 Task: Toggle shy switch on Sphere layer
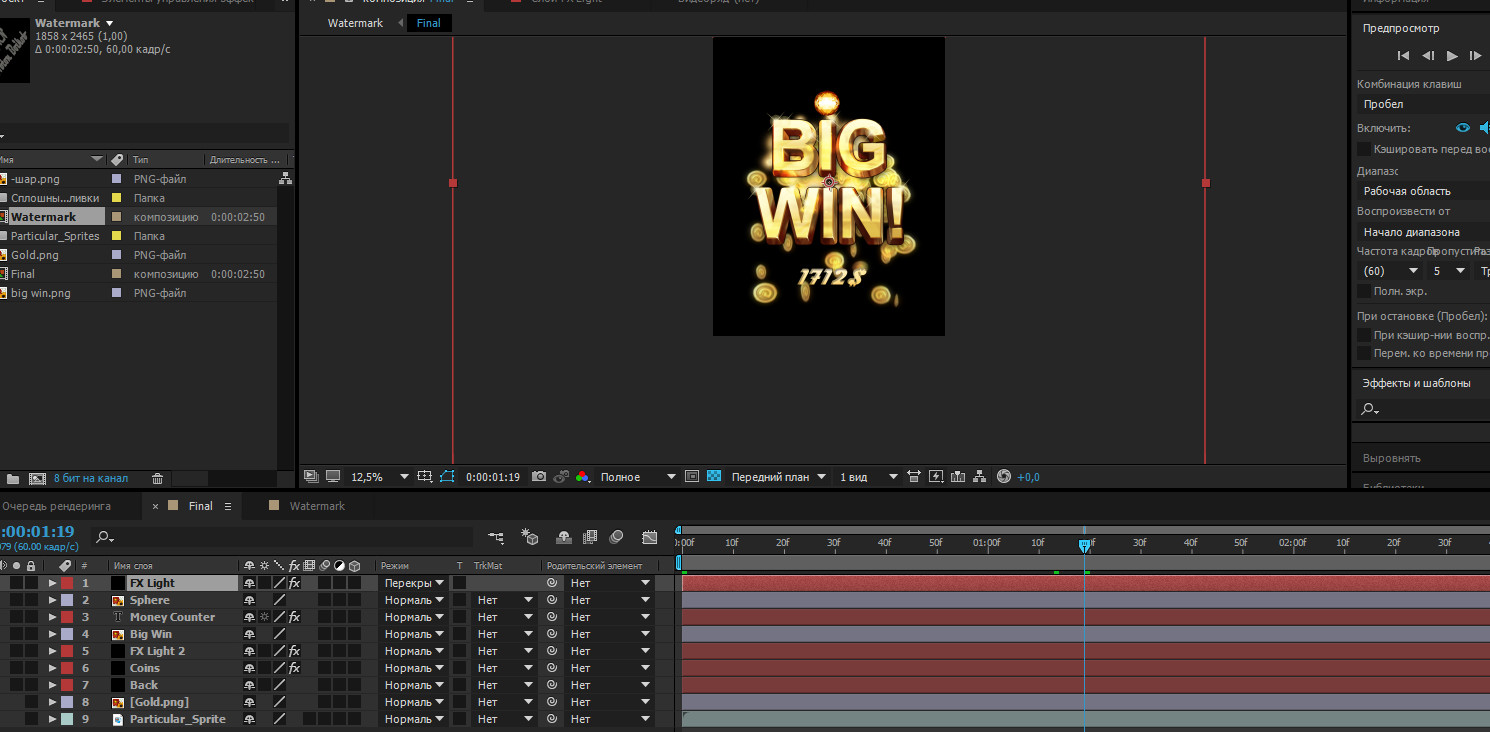[x=249, y=600]
